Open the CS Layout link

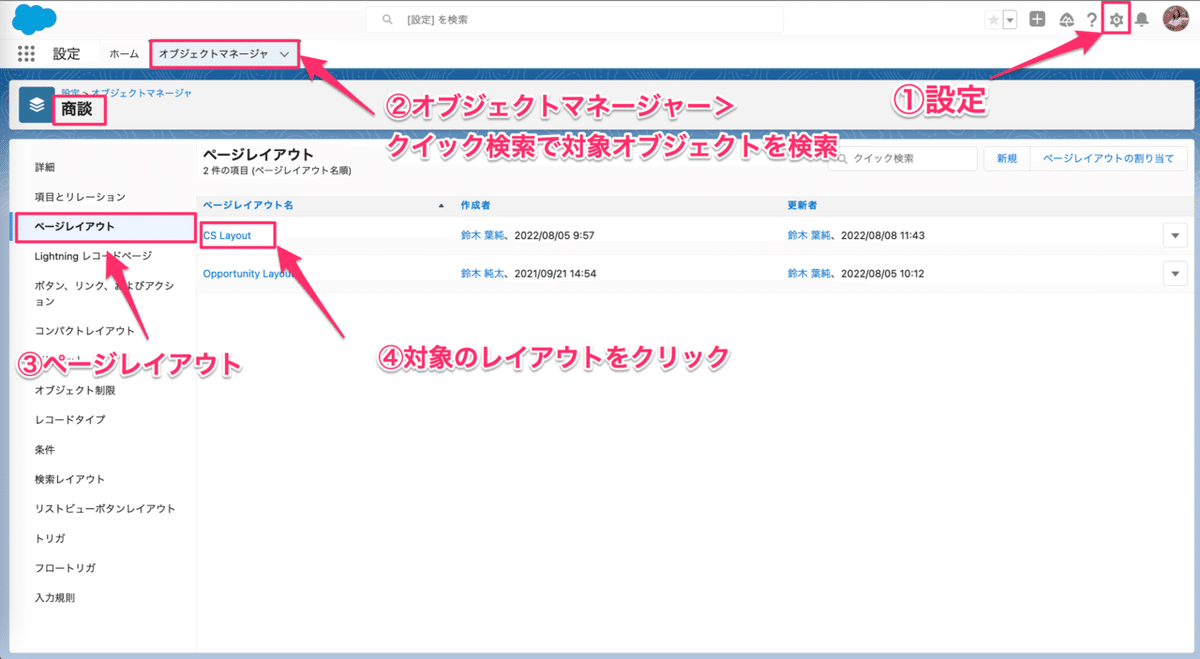tap(226, 235)
